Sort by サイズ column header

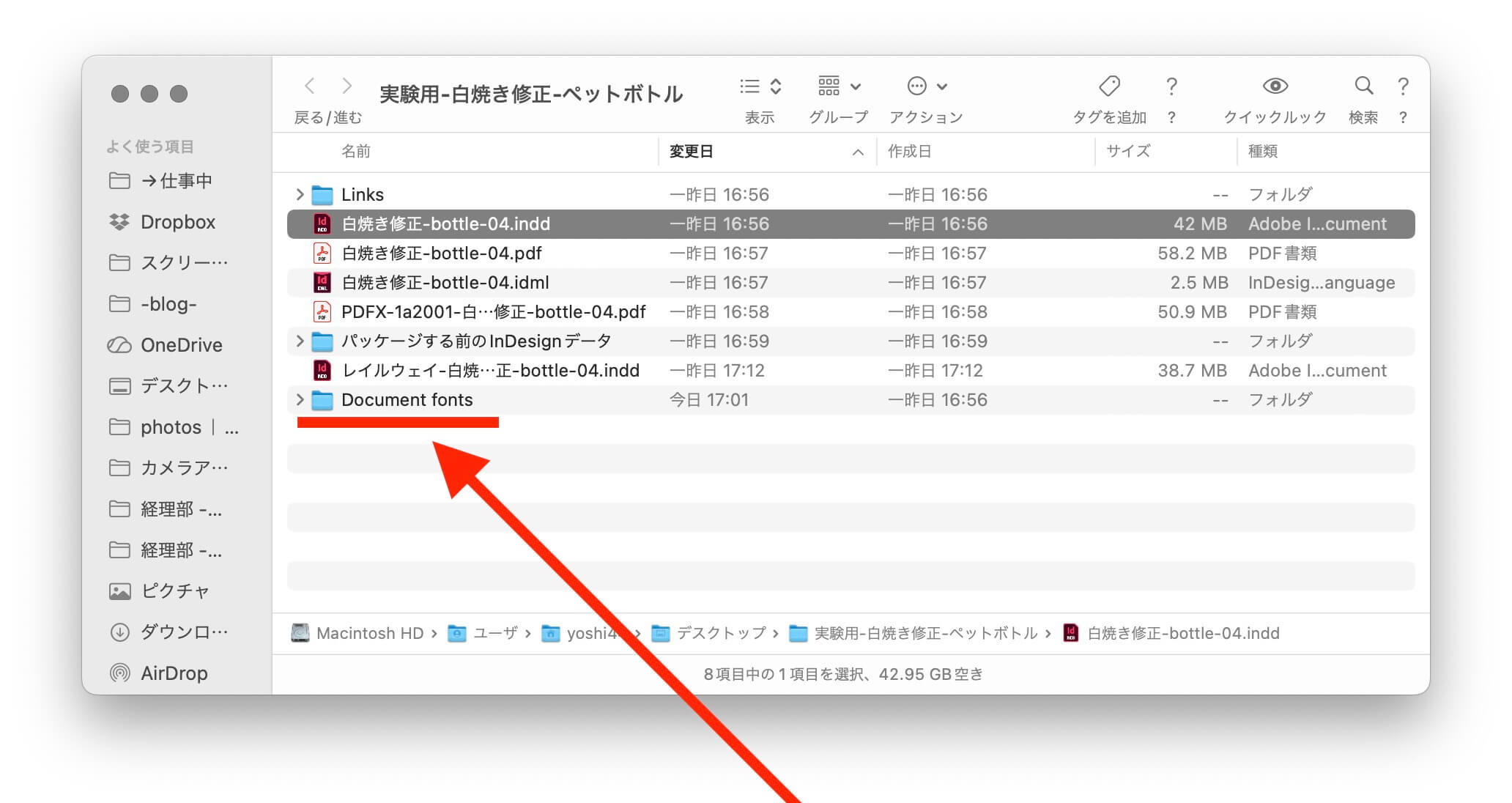(x=1128, y=152)
